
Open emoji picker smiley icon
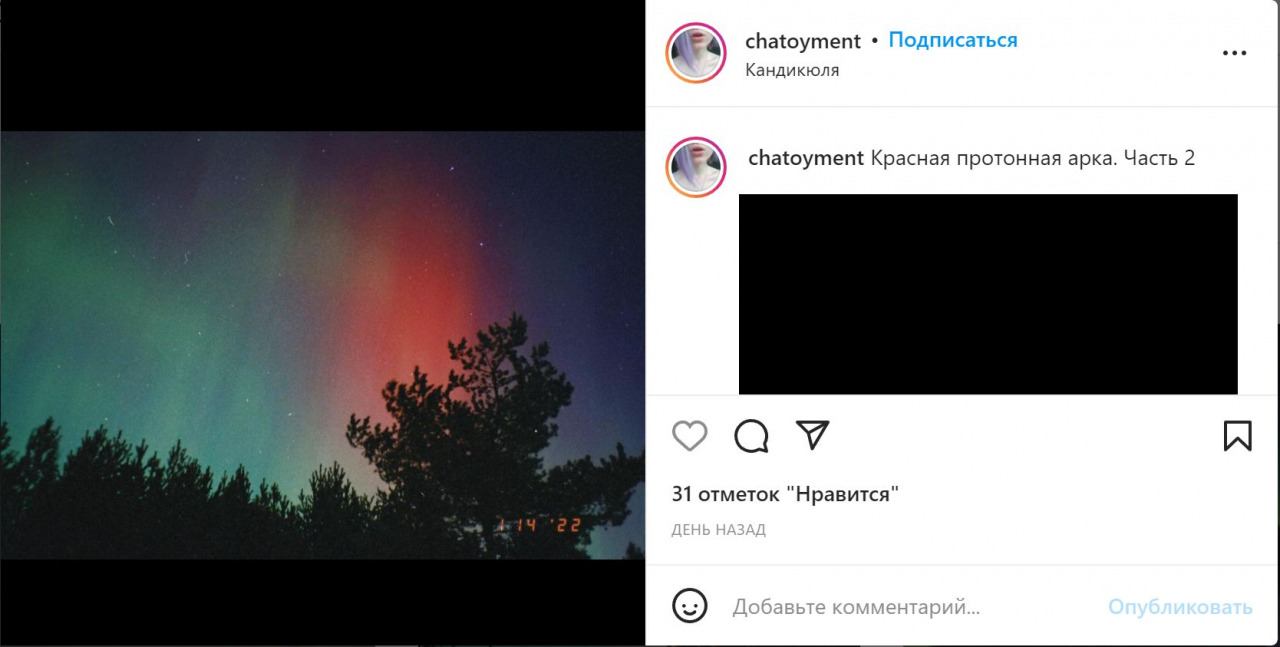point(690,606)
